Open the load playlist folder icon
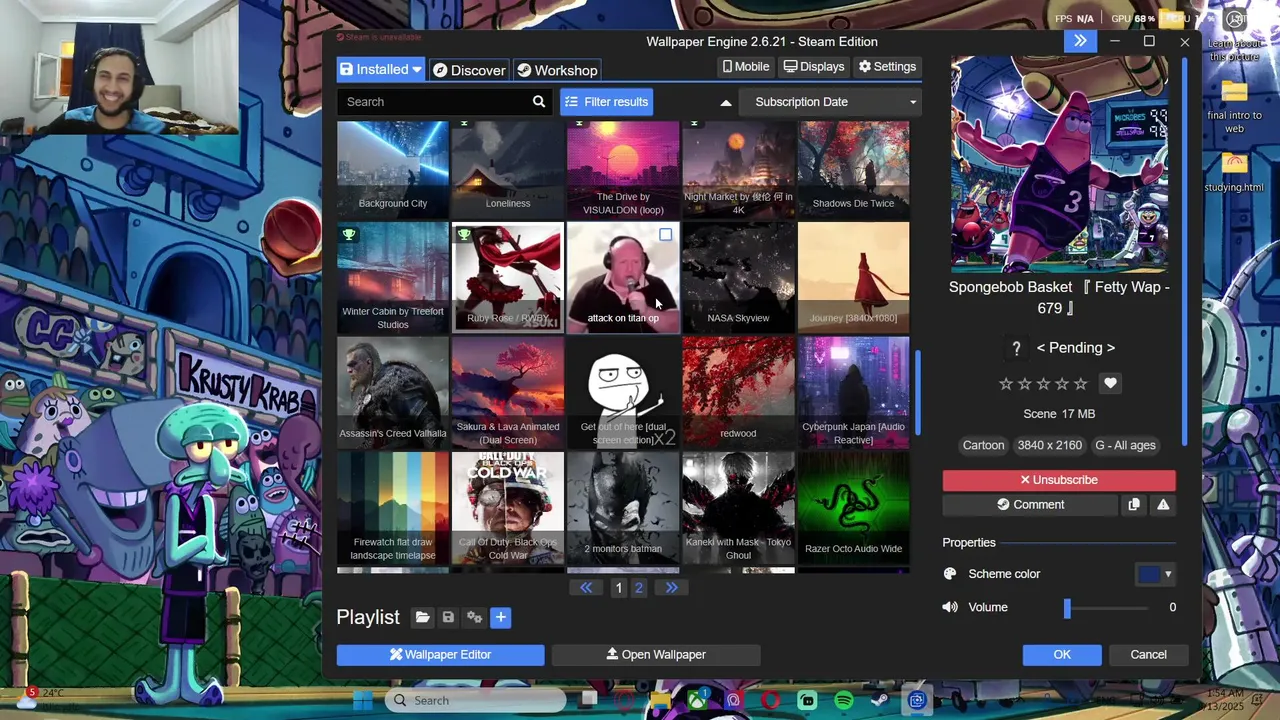1280x720 pixels. pyautogui.click(x=422, y=618)
